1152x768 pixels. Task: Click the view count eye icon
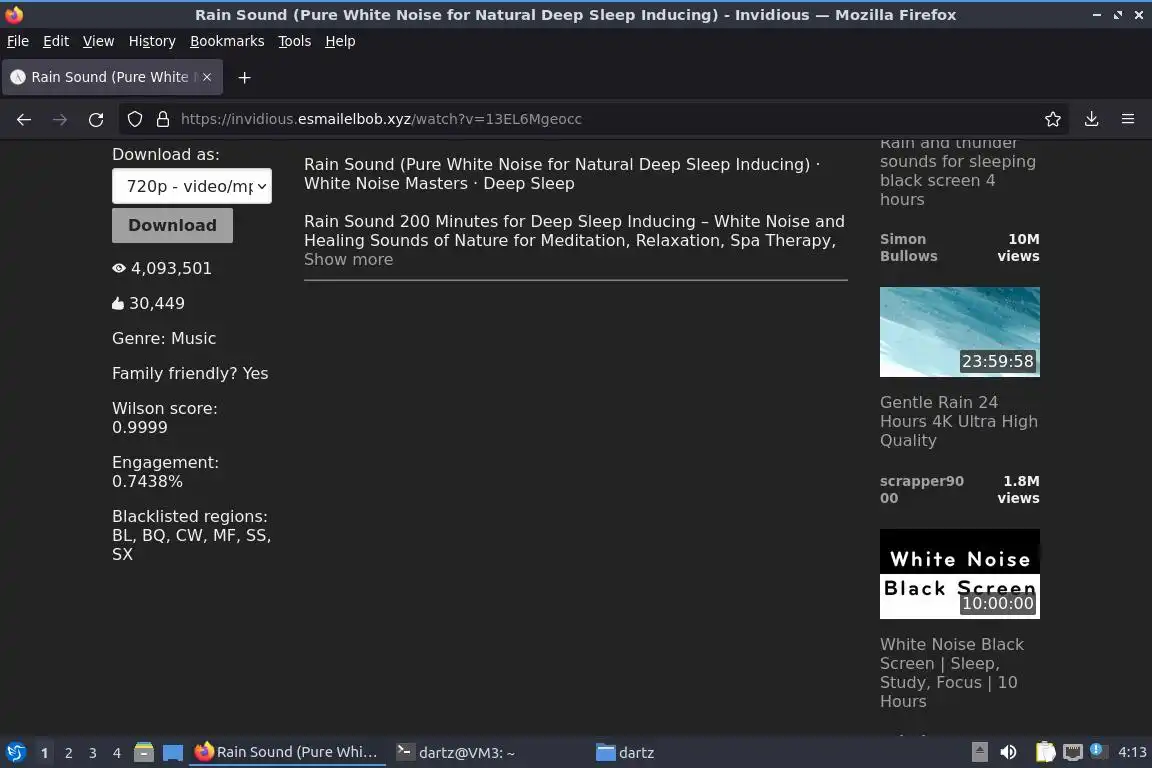point(118,268)
